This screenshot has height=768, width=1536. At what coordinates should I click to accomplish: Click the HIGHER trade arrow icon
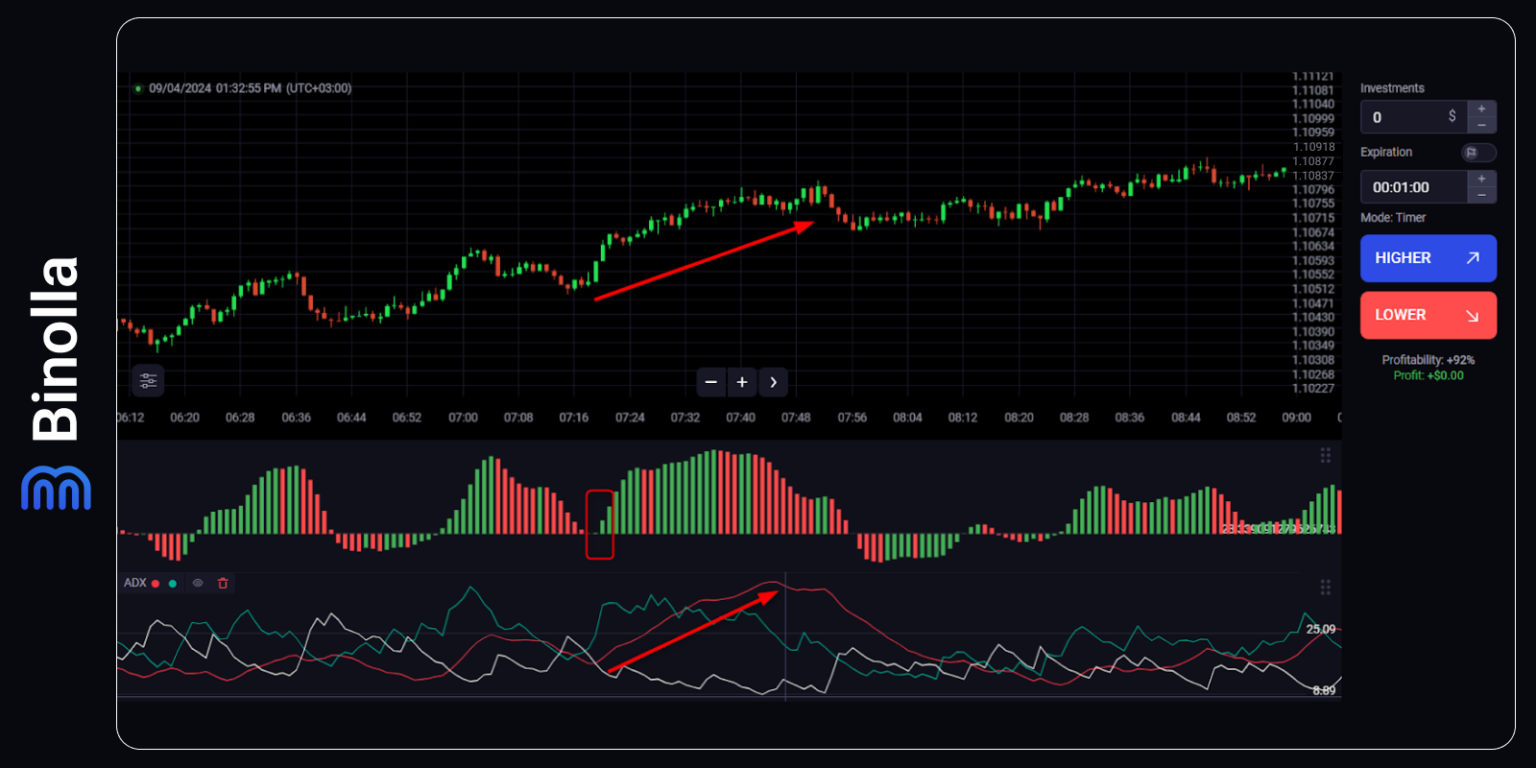pyautogui.click(x=1472, y=258)
